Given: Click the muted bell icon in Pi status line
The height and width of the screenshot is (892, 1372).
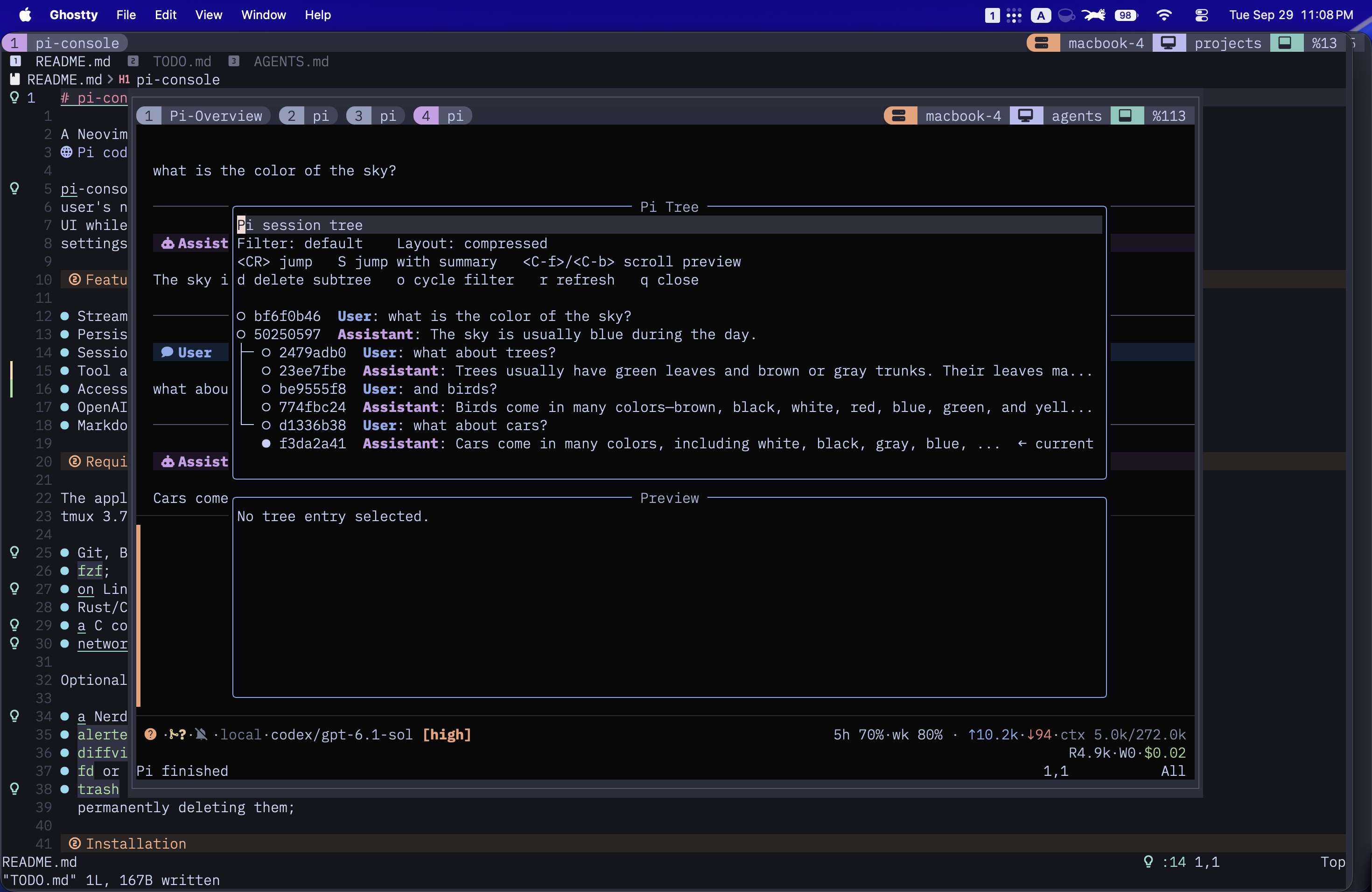Looking at the screenshot, I should coord(201,734).
